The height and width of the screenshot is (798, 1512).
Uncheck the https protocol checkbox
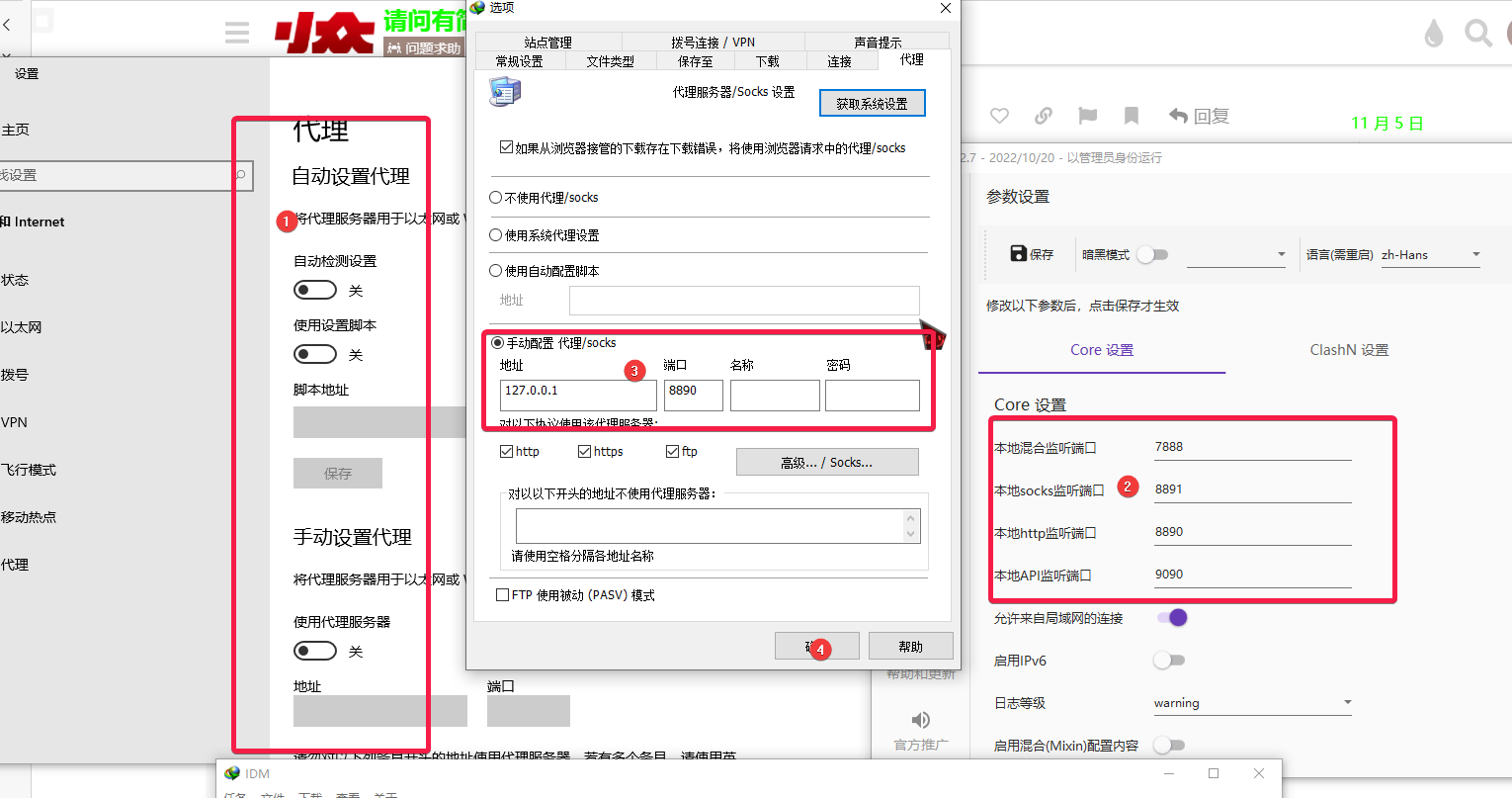click(585, 452)
